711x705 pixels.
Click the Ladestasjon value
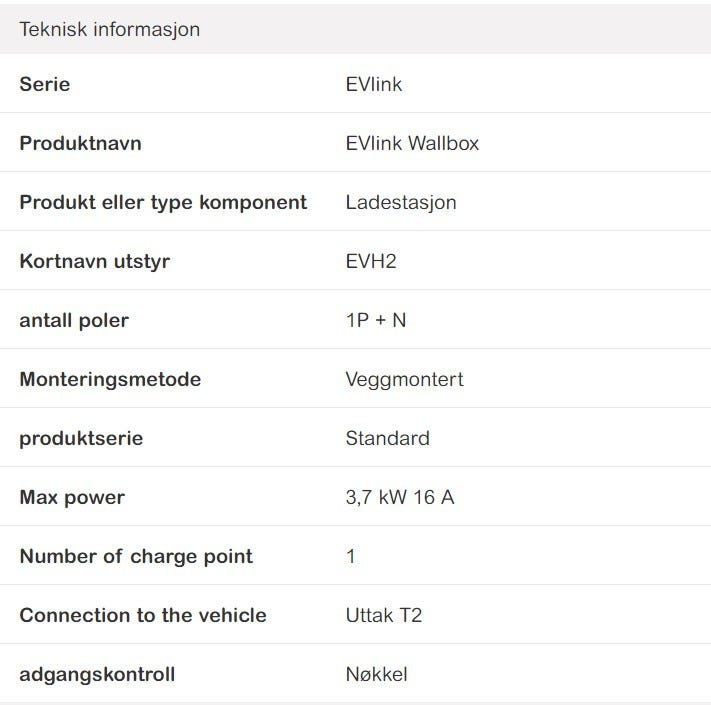tap(401, 202)
